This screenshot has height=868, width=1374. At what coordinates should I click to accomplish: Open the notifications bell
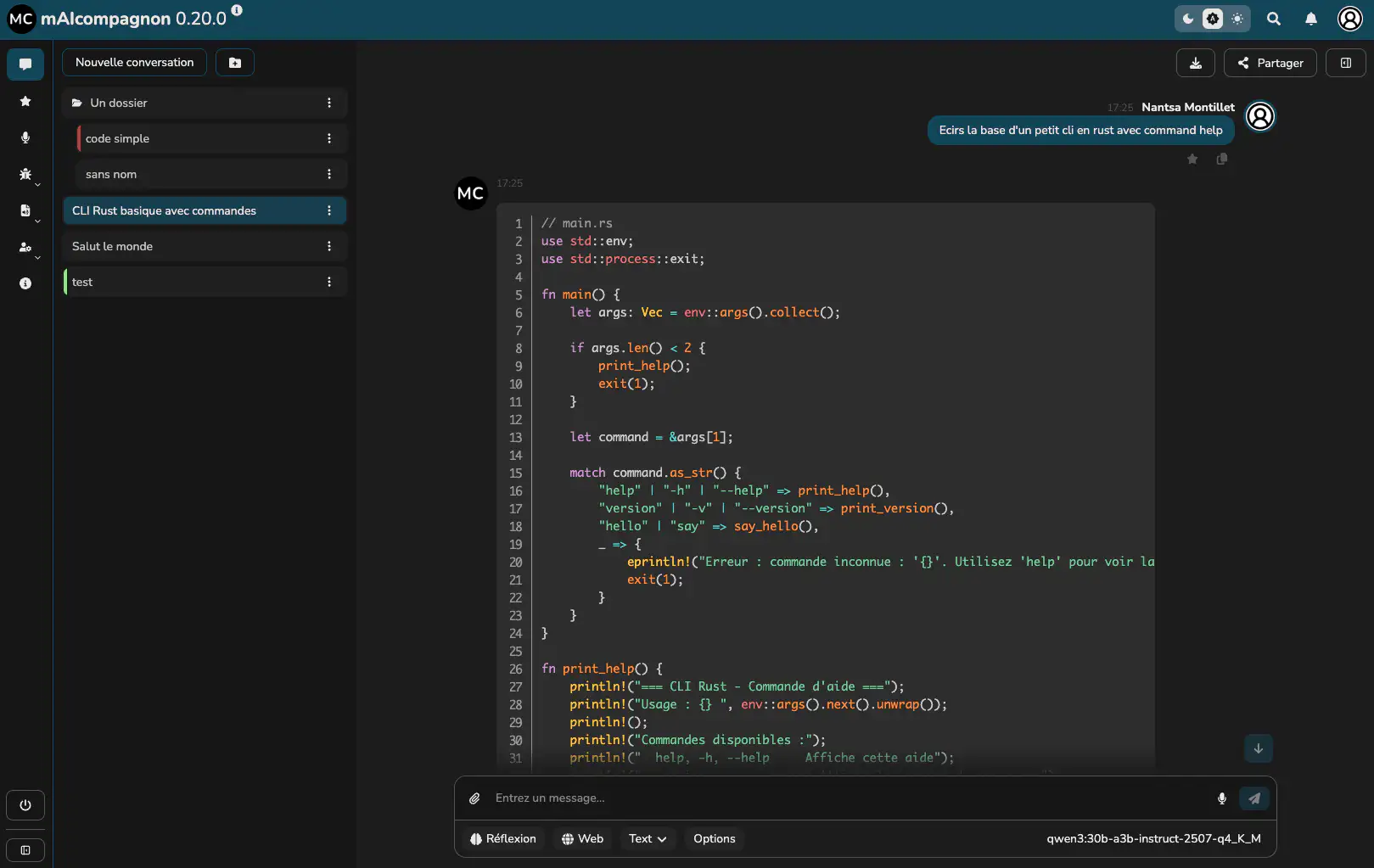click(x=1310, y=19)
